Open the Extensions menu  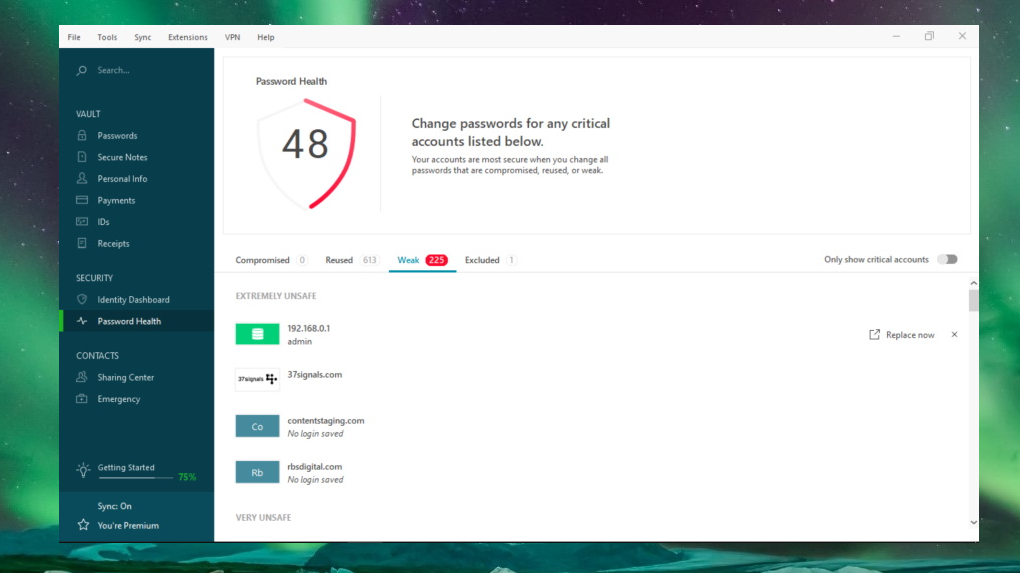[187, 37]
